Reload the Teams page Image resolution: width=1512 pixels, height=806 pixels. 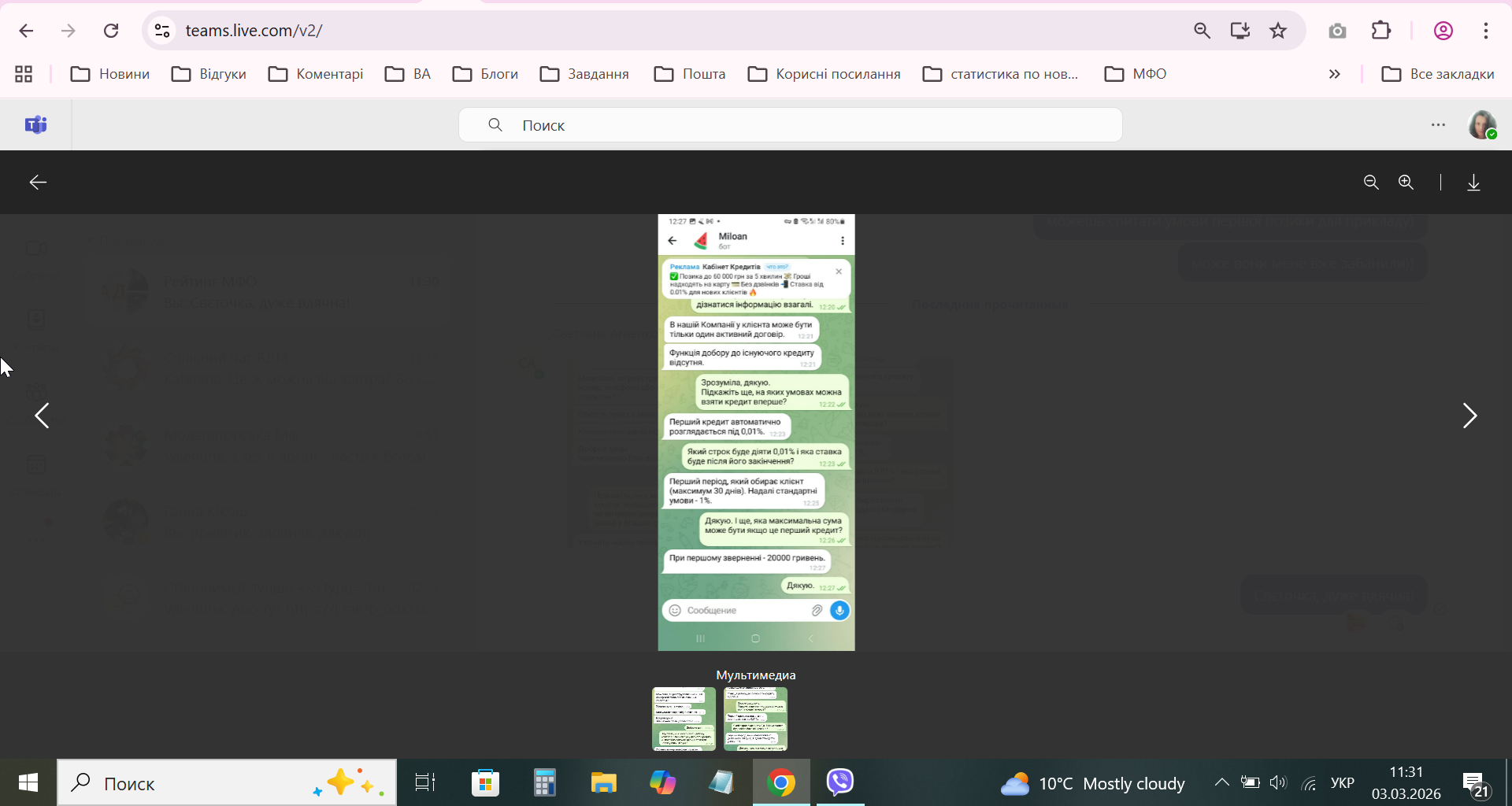point(111,31)
